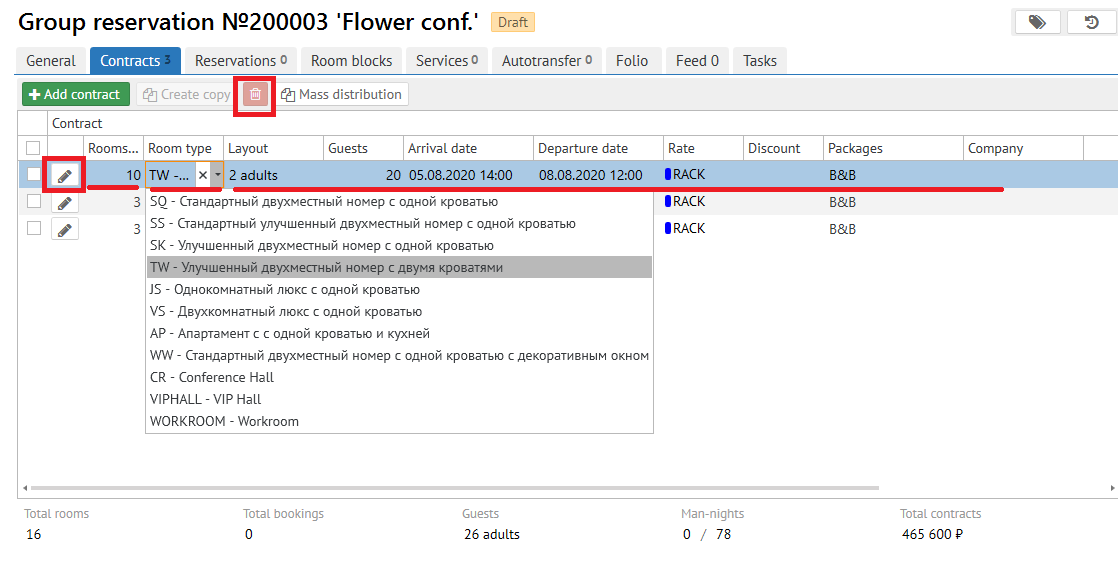Click the red trash delete icon
1118x566 pixels.
pyautogui.click(x=256, y=95)
